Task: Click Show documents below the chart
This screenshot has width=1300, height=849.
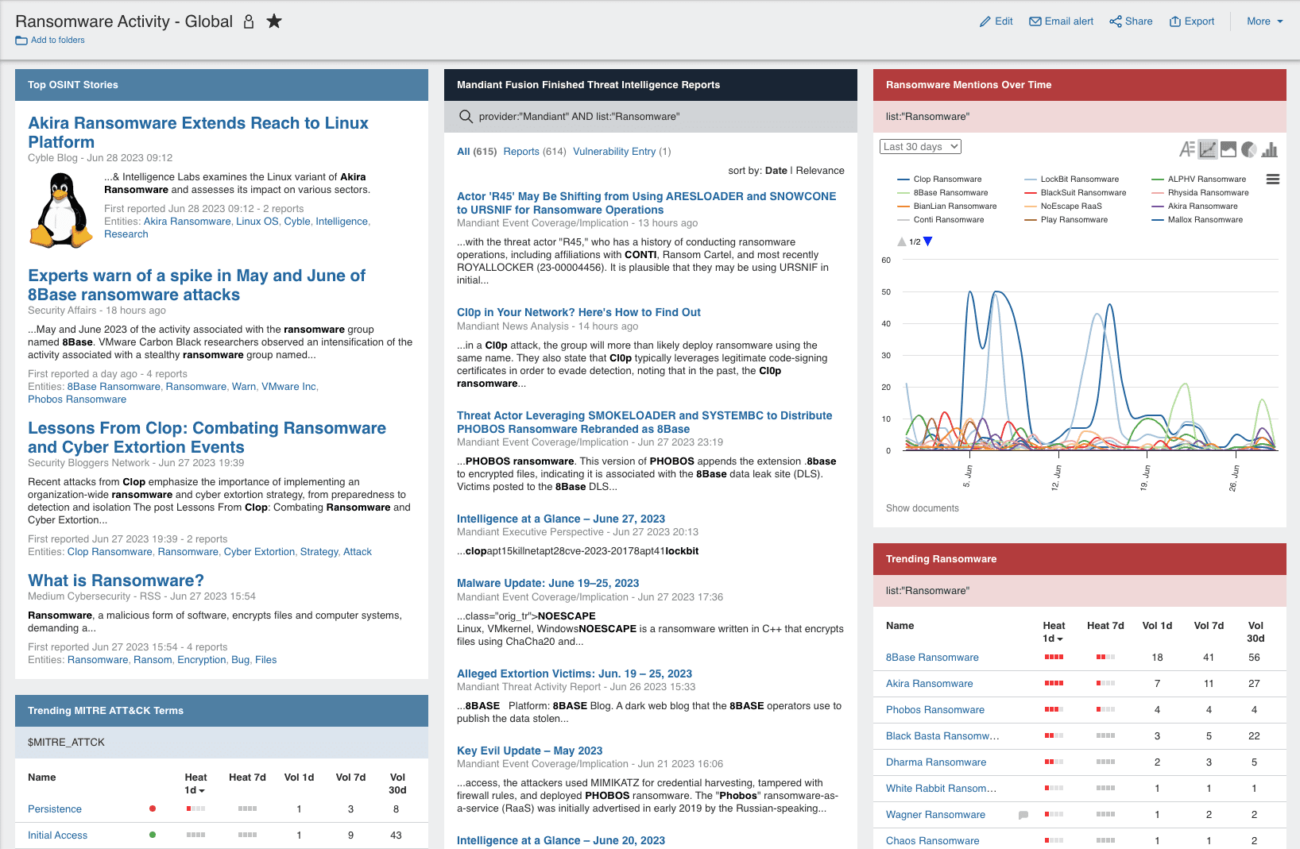Action: [x=922, y=508]
